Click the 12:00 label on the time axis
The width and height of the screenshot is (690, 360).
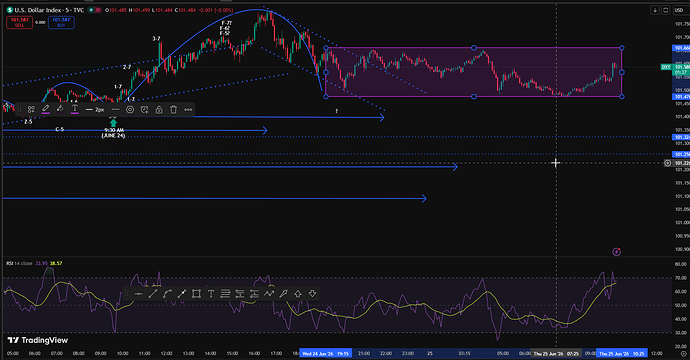coord(657,353)
